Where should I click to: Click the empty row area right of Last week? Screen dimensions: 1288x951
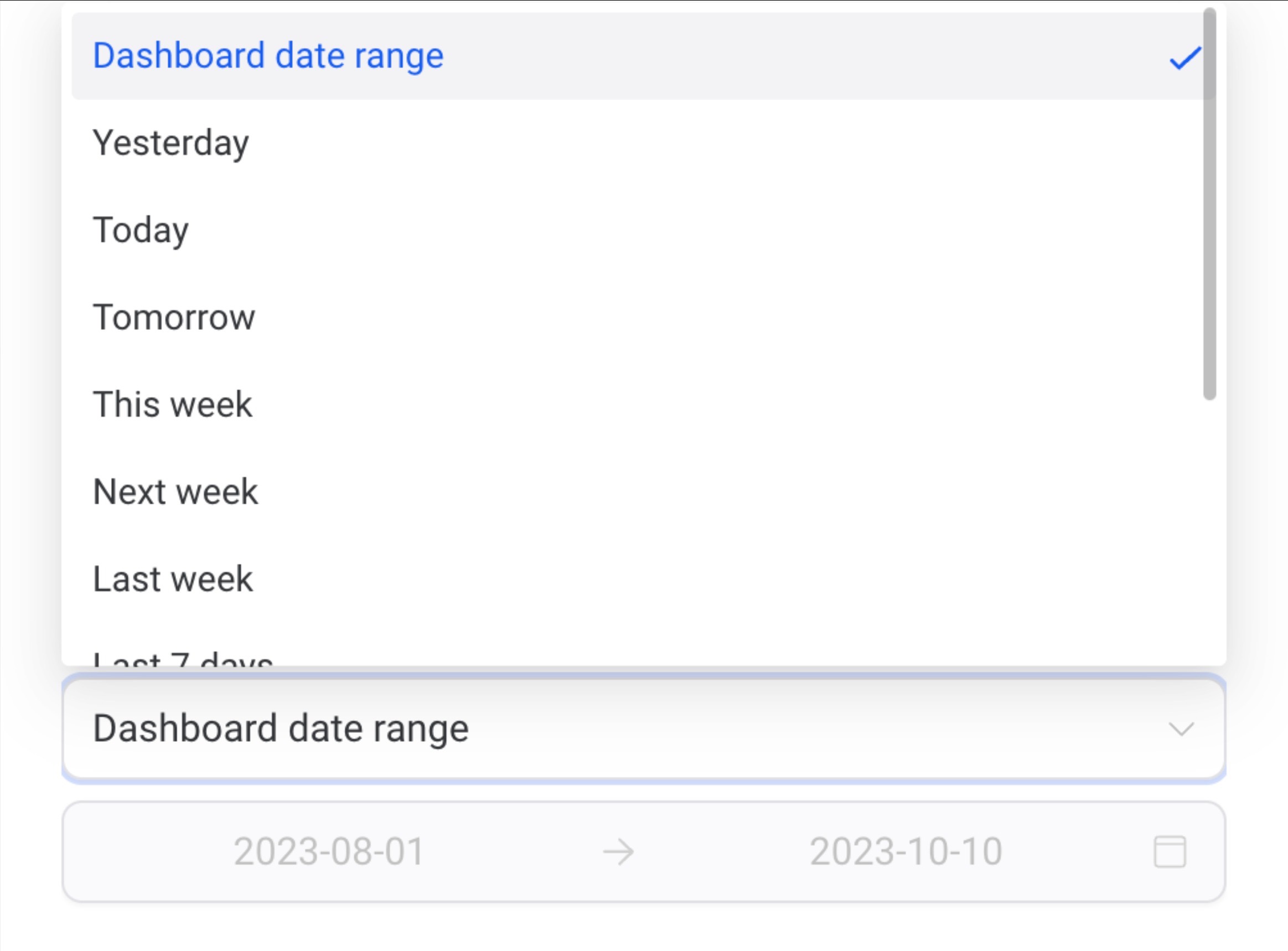point(691,578)
